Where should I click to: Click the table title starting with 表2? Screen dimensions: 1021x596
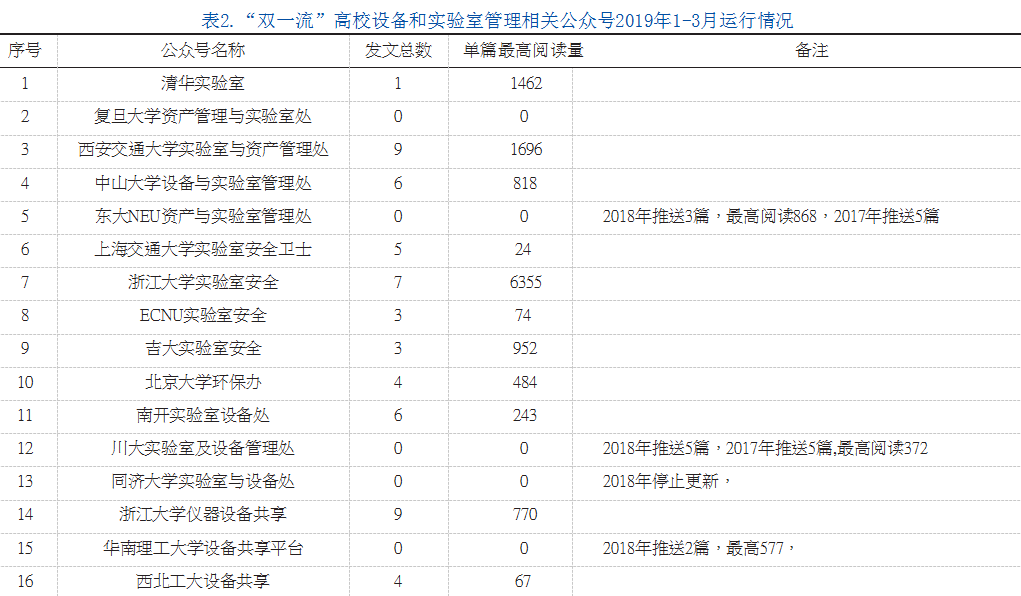(x=497, y=20)
